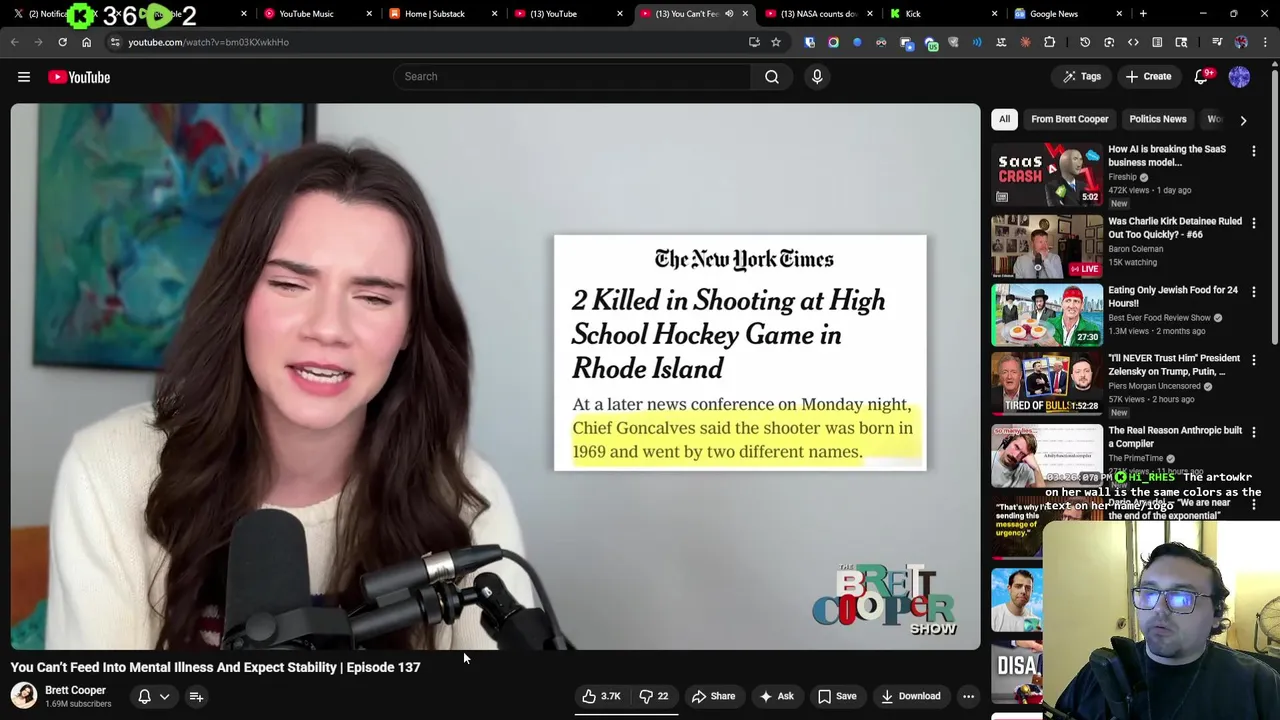Download the video
Image resolution: width=1280 pixels, height=720 pixels.
pyautogui.click(x=911, y=697)
